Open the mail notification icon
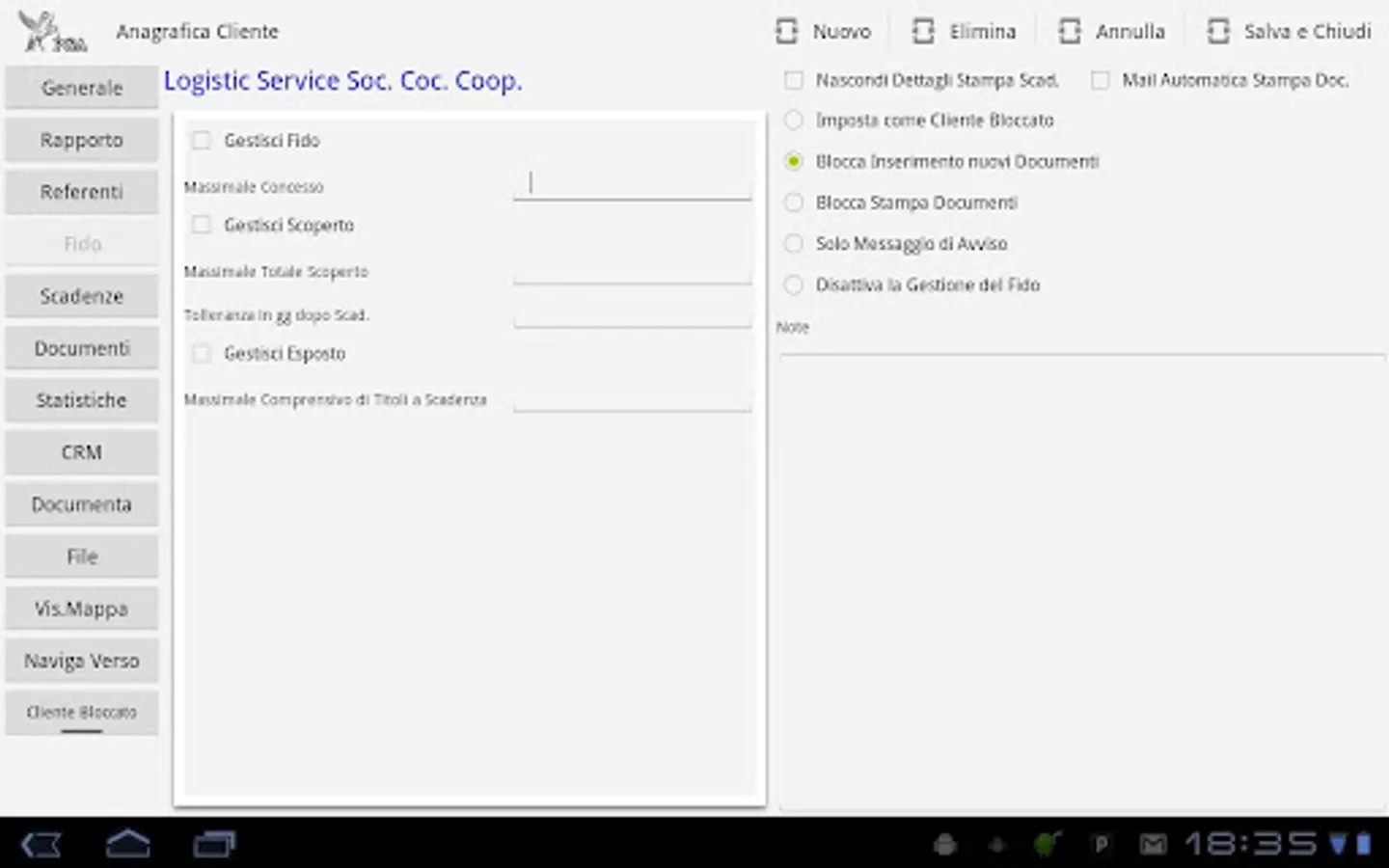The height and width of the screenshot is (868, 1389). point(1153,845)
